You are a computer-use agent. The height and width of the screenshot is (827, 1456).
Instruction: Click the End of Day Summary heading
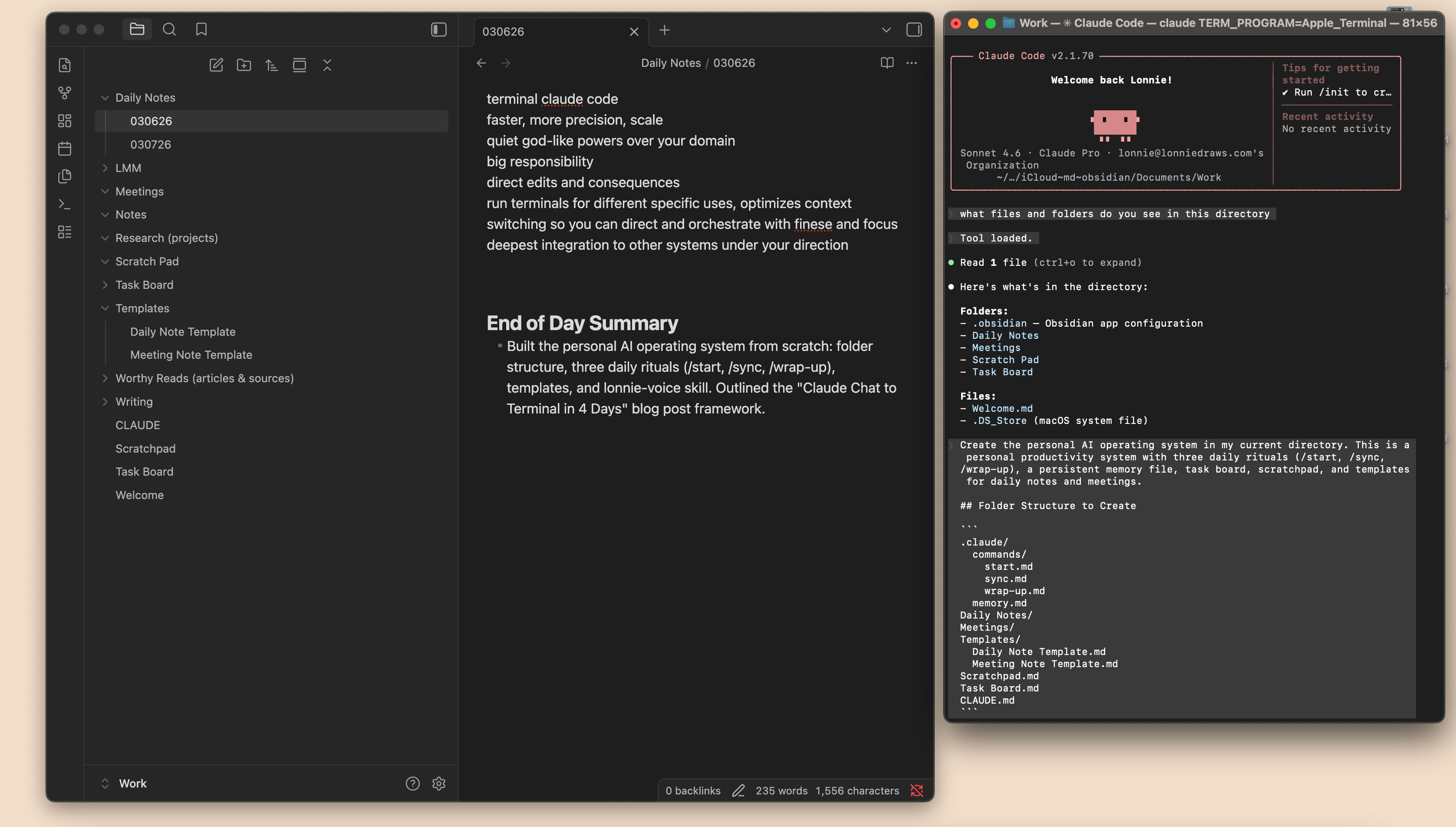click(582, 323)
